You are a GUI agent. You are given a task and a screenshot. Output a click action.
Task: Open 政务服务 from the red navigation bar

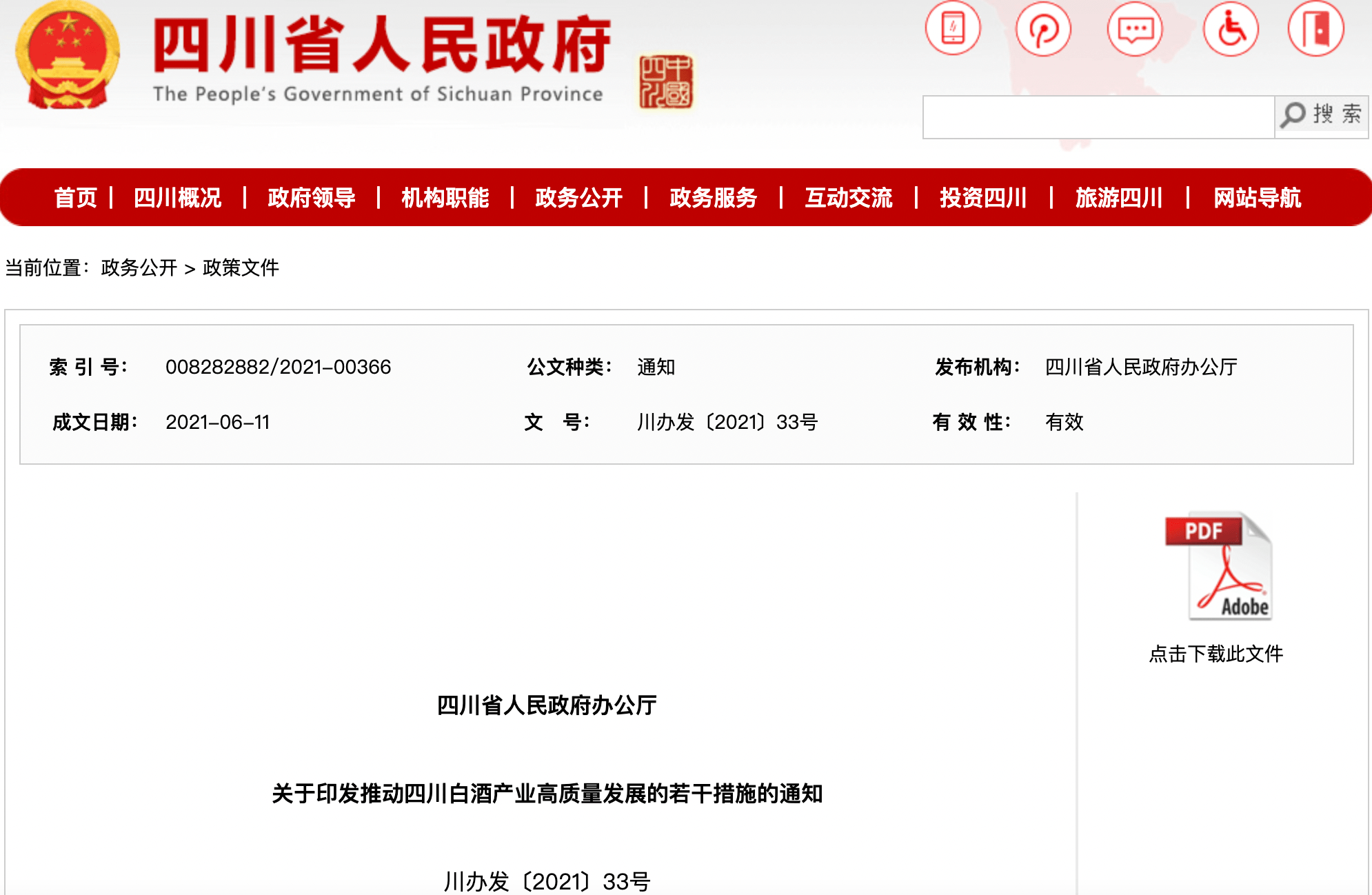[714, 198]
